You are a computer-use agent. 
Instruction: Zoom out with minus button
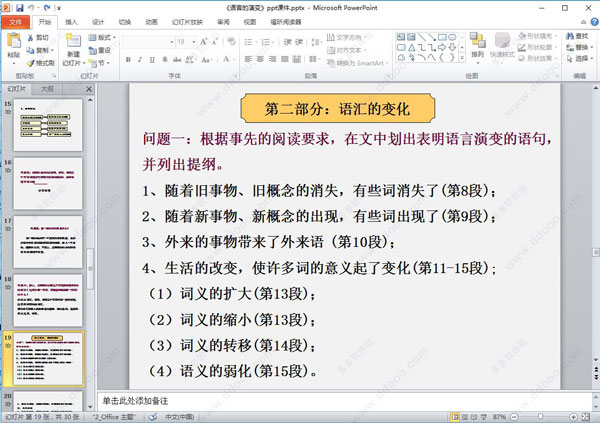click(514, 417)
